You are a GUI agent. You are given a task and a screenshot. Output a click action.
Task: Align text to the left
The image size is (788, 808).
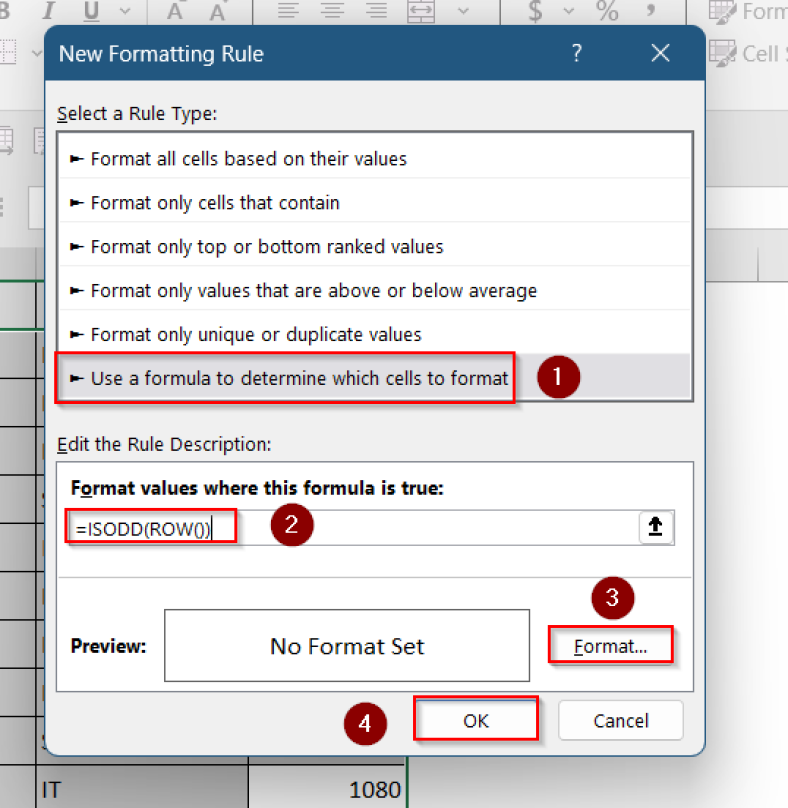click(290, 10)
